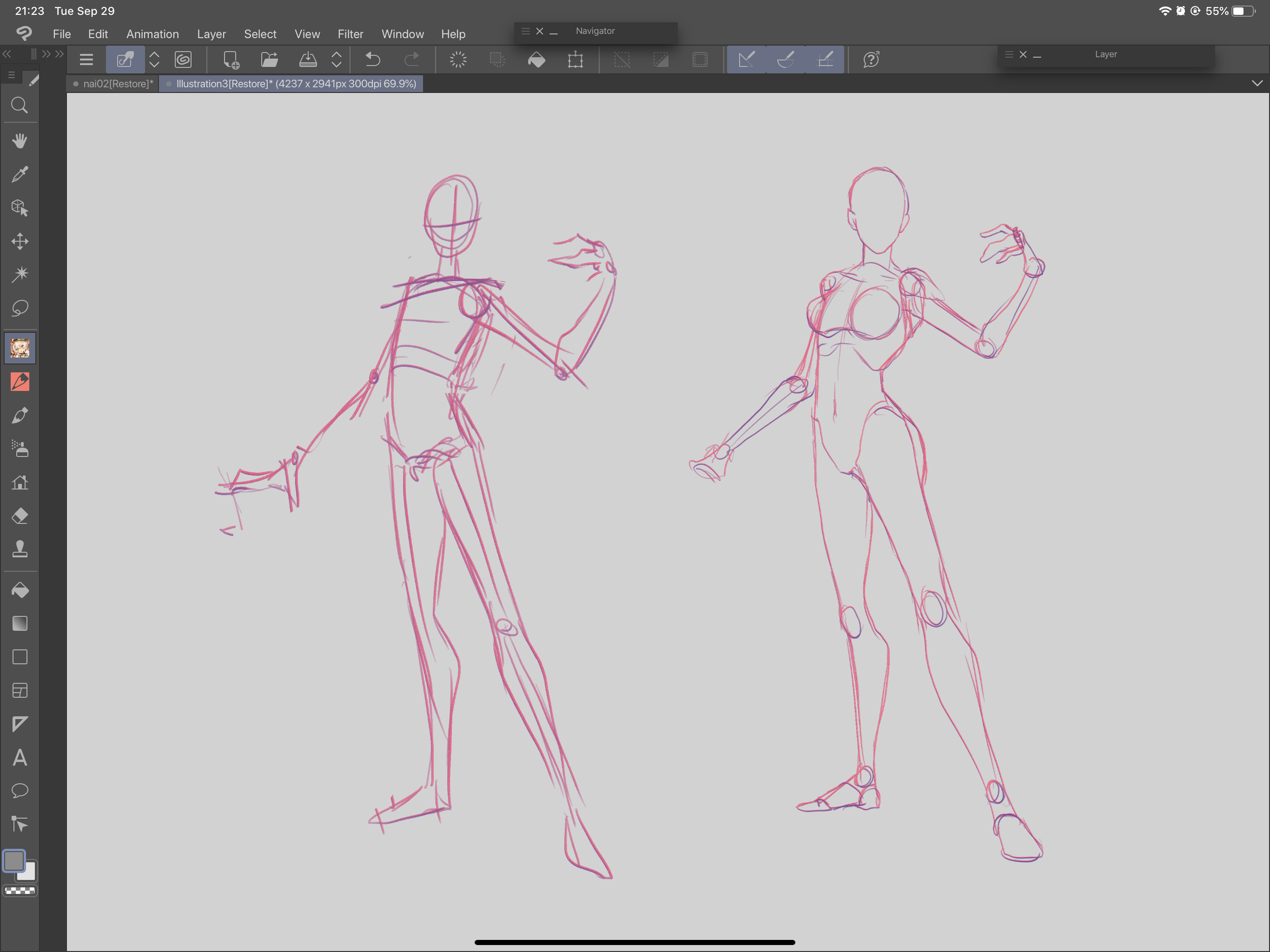Select the Text tool
The width and height of the screenshot is (1270, 952).
(20, 758)
